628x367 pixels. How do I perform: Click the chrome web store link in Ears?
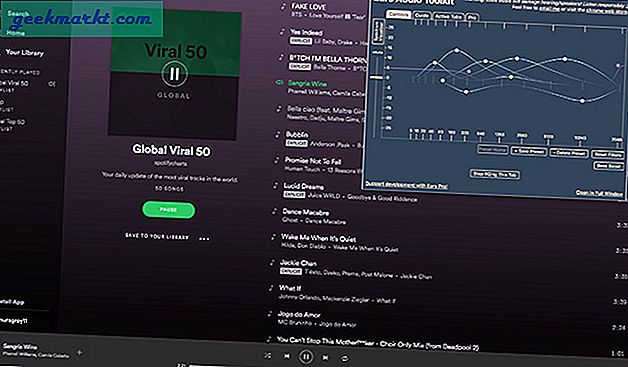pyautogui.click(x=607, y=11)
